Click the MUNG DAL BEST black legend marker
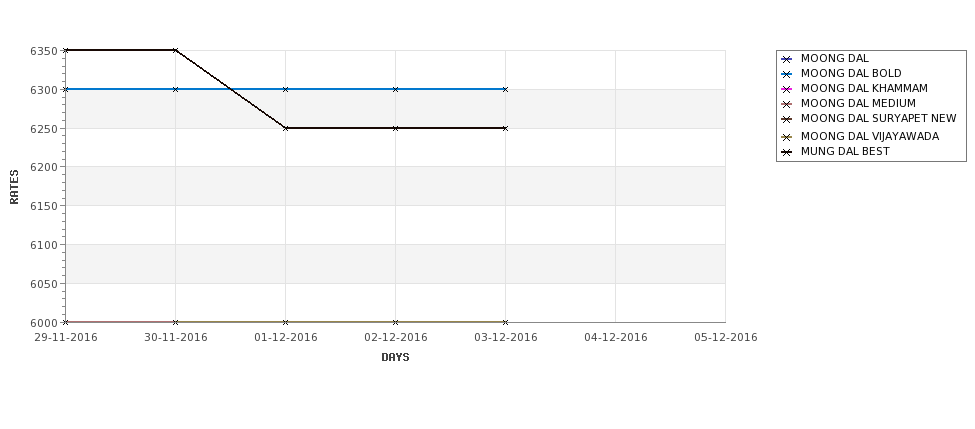 point(787,152)
